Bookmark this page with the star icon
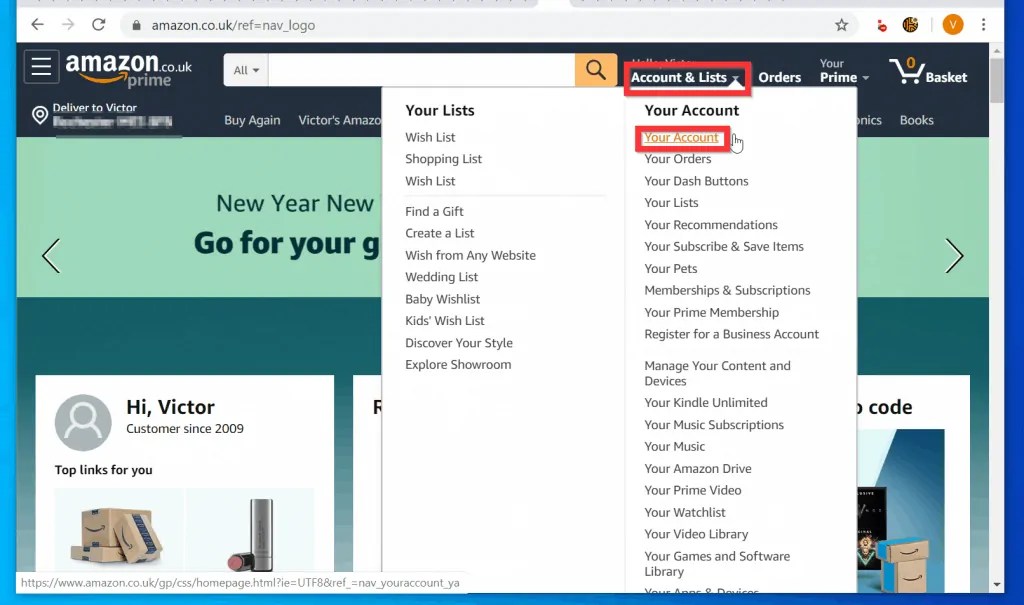This screenshot has height=605, width=1024. 843,23
